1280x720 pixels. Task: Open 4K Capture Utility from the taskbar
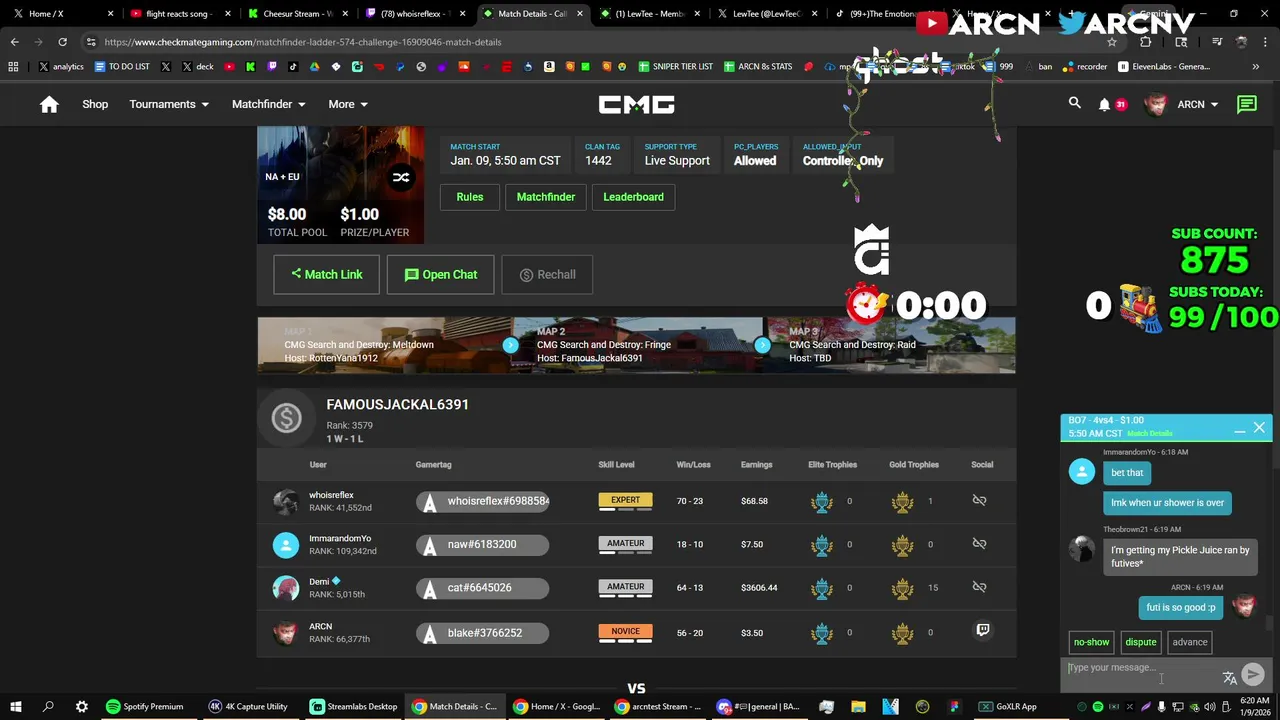click(248, 706)
